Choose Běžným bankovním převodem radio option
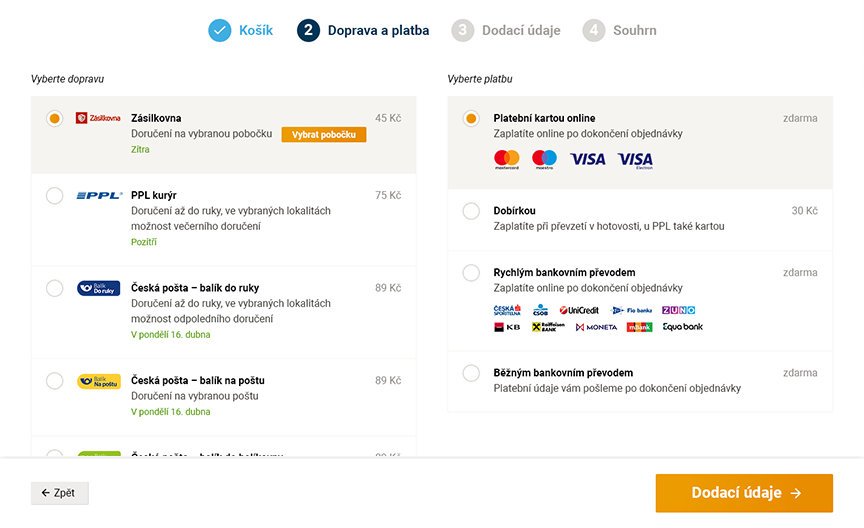The image size is (864, 528). [x=471, y=373]
